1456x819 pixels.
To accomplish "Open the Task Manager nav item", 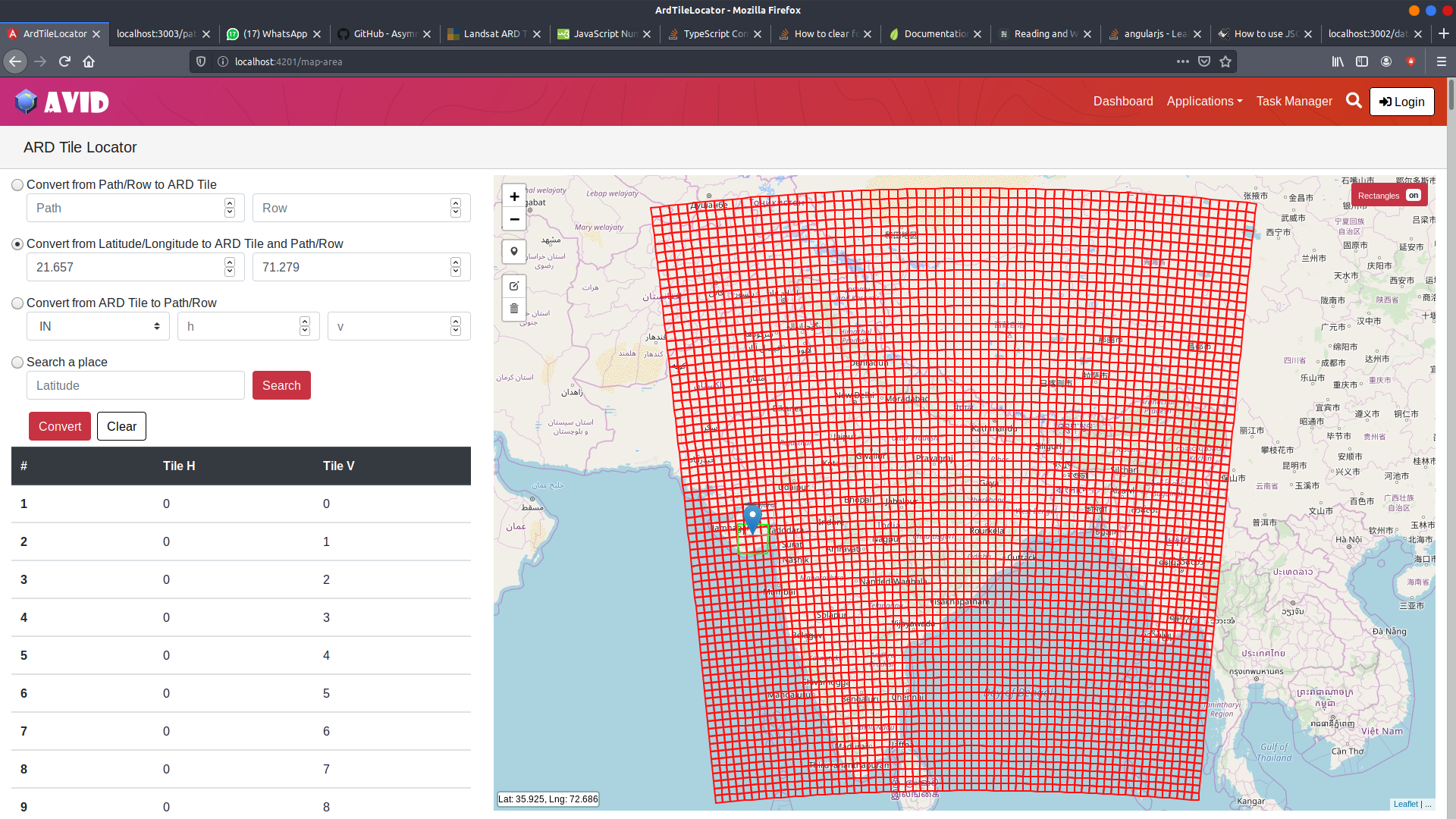I will tap(1294, 101).
